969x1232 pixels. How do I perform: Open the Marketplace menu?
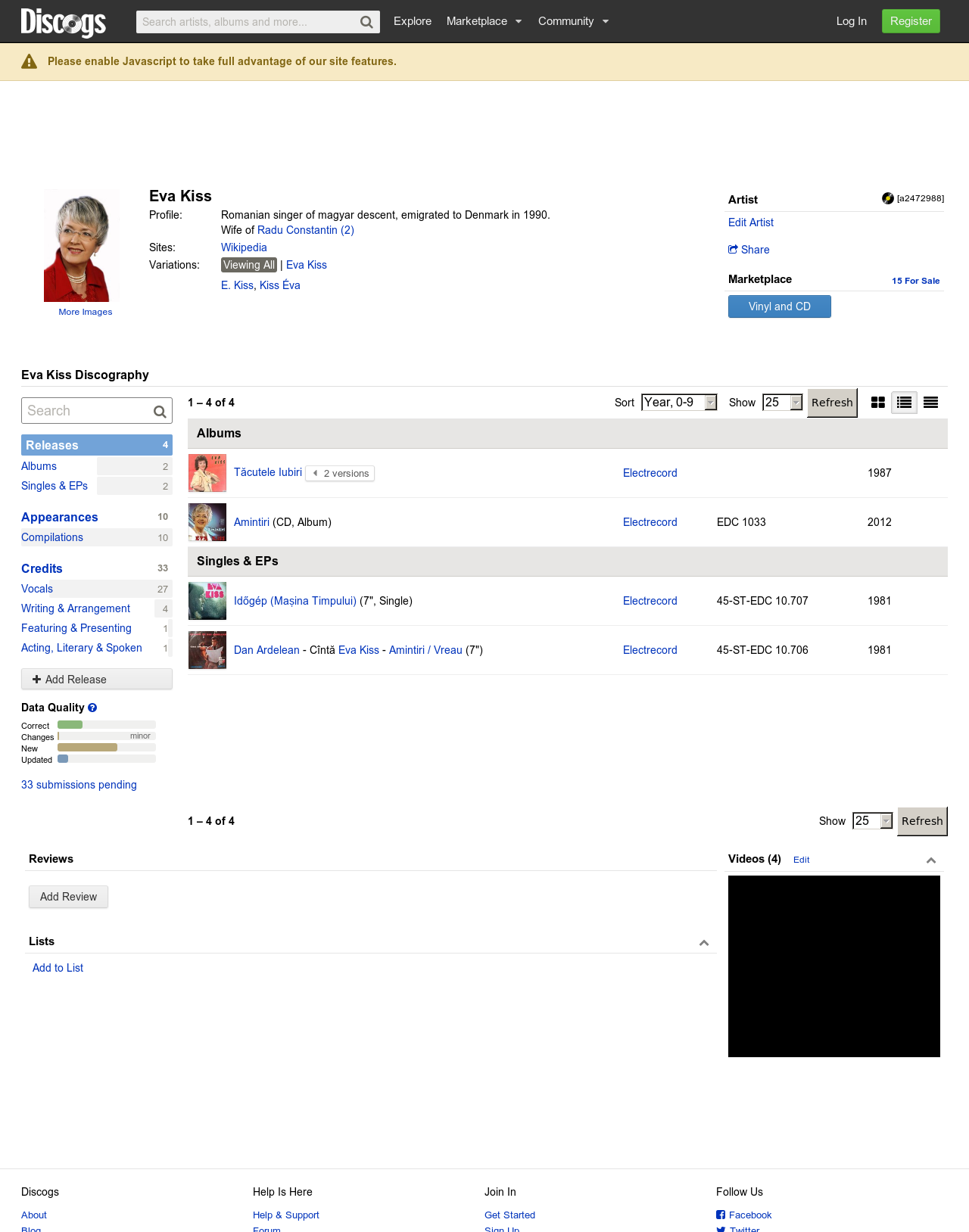coord(484,21)
